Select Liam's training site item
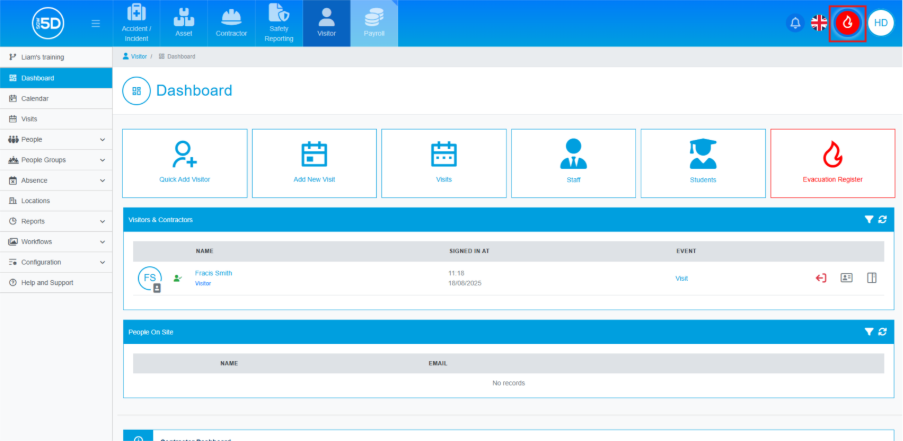Image resolution: width=903 pixels, height=441 pixels. 56,57
